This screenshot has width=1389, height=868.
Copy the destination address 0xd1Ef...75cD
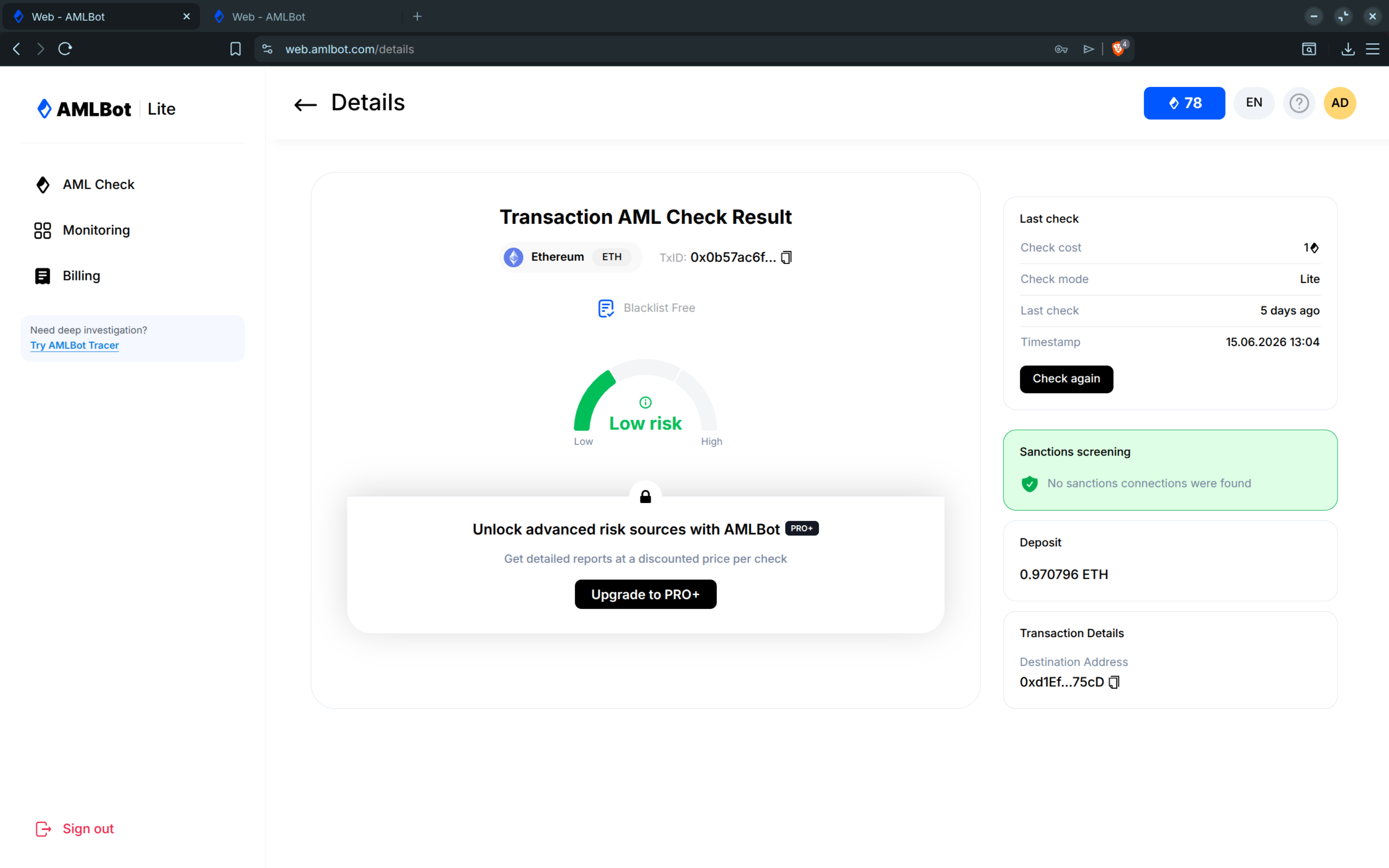[x=1114, y=682]
